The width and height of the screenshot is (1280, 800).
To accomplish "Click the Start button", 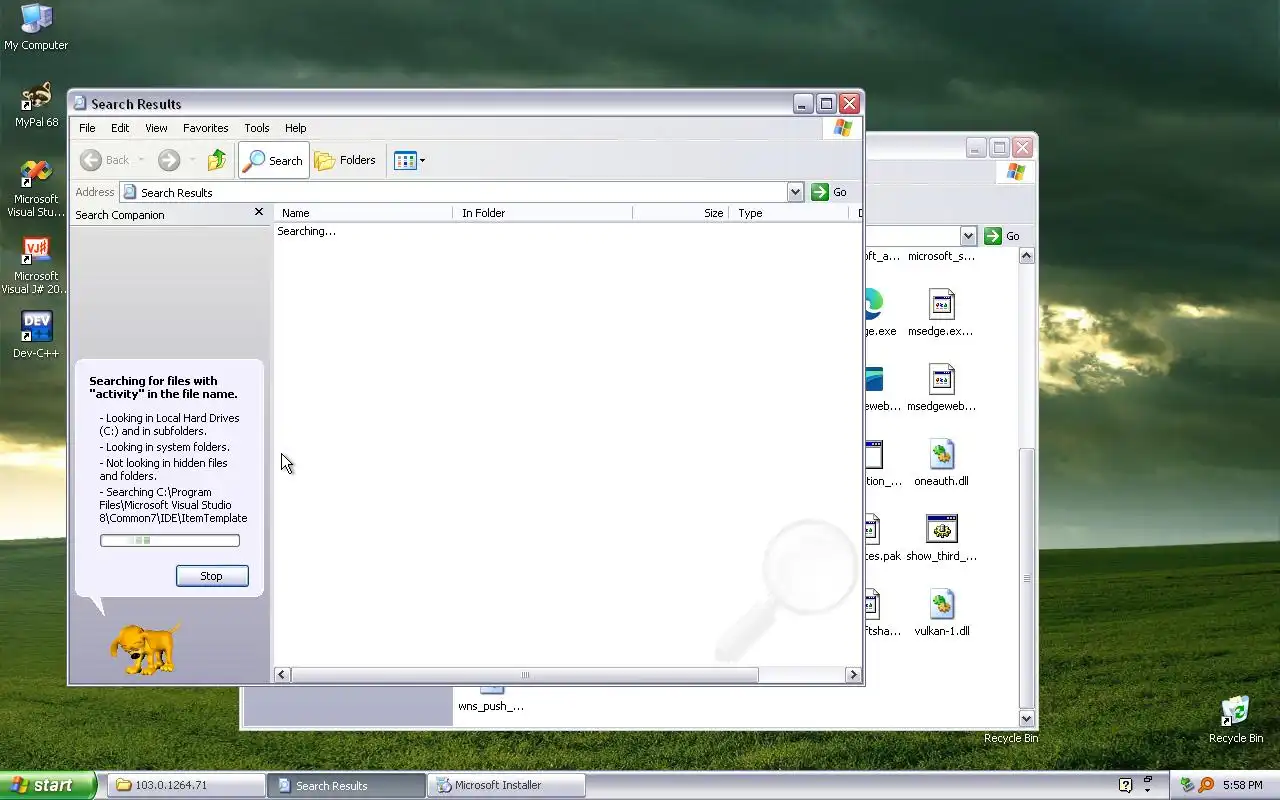I will click(x=48, y=785).
